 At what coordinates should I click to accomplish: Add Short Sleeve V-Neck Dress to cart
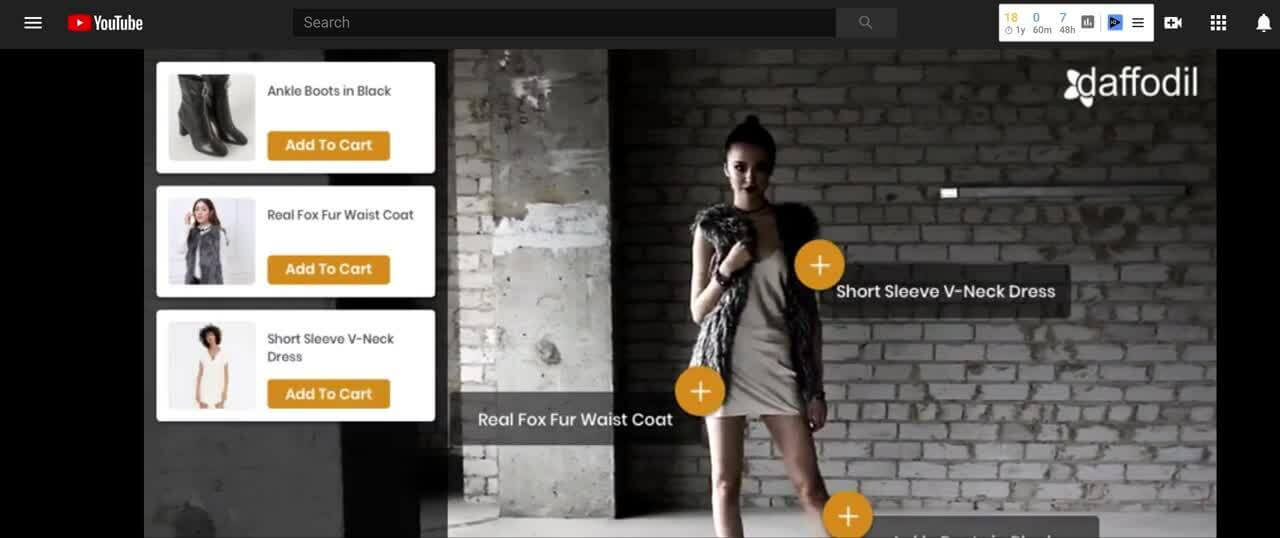(x=328, y=394)
